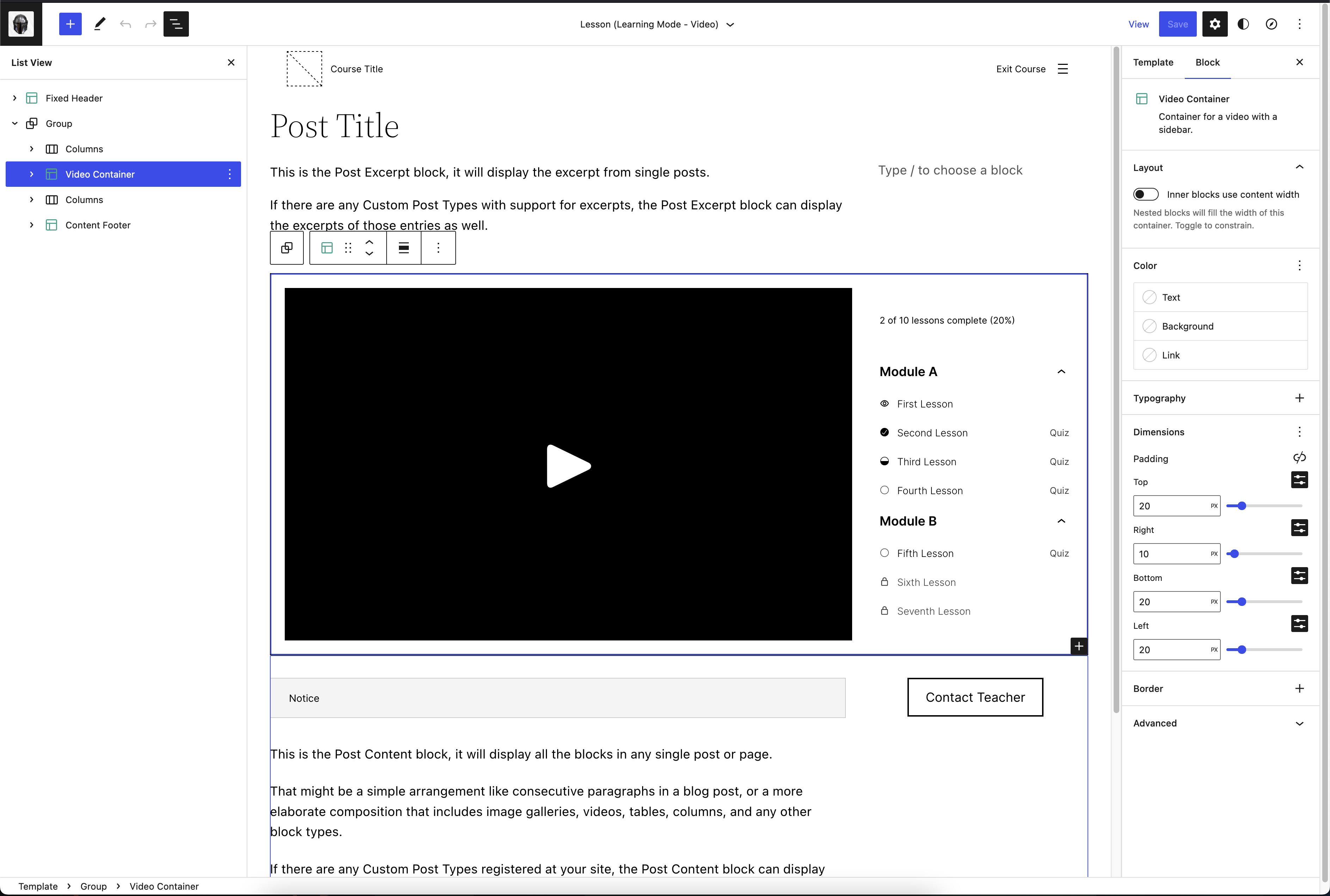This screenshot has height=896, width=1330.
Task: Click the Contact Teacher button
Action: [975, 697]
